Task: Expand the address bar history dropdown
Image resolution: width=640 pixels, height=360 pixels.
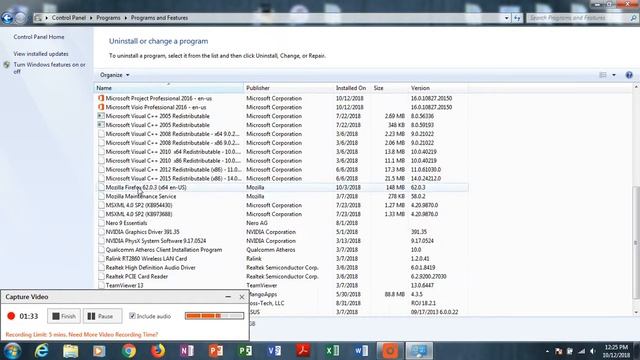Action: click(507, 18)
